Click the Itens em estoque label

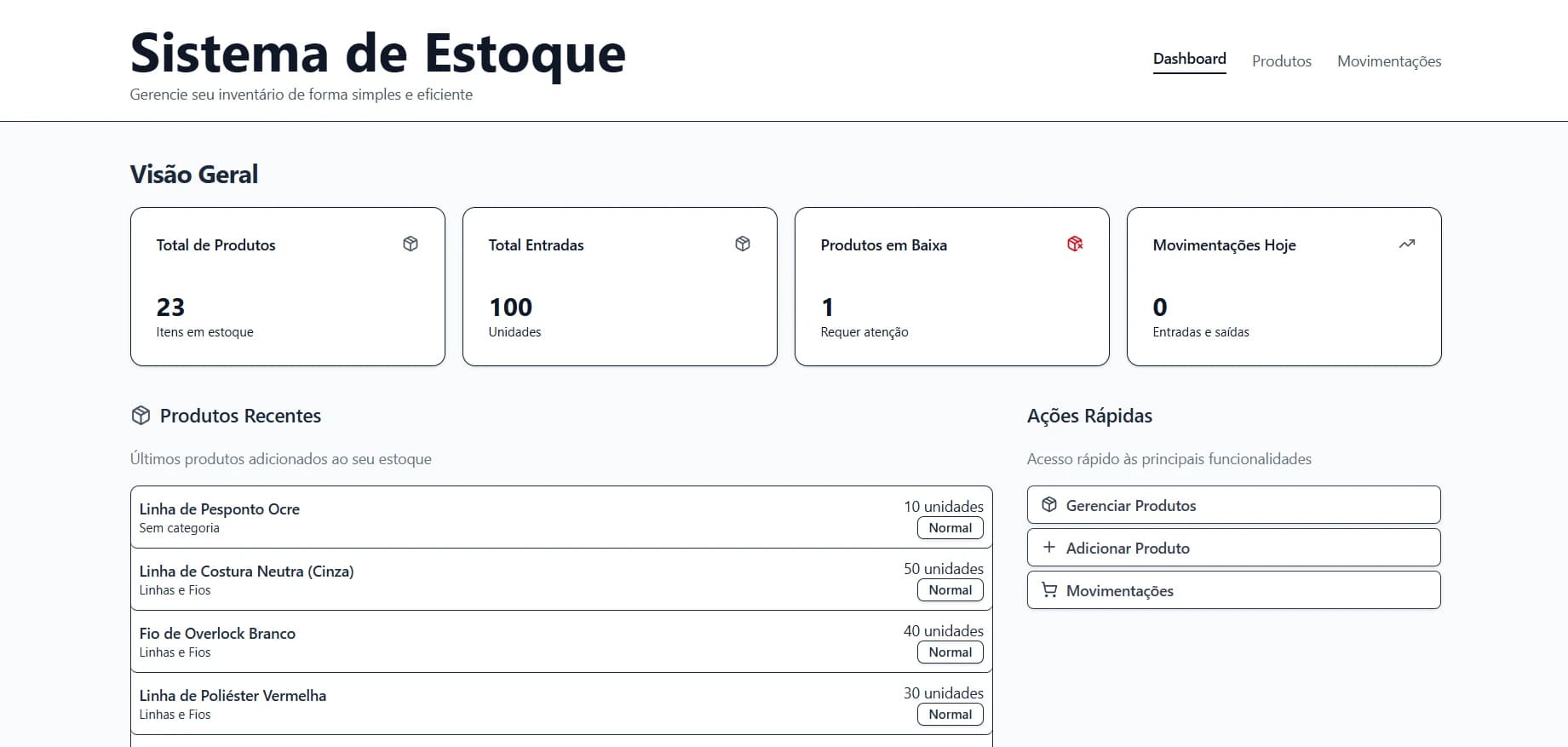coord(204,332)
